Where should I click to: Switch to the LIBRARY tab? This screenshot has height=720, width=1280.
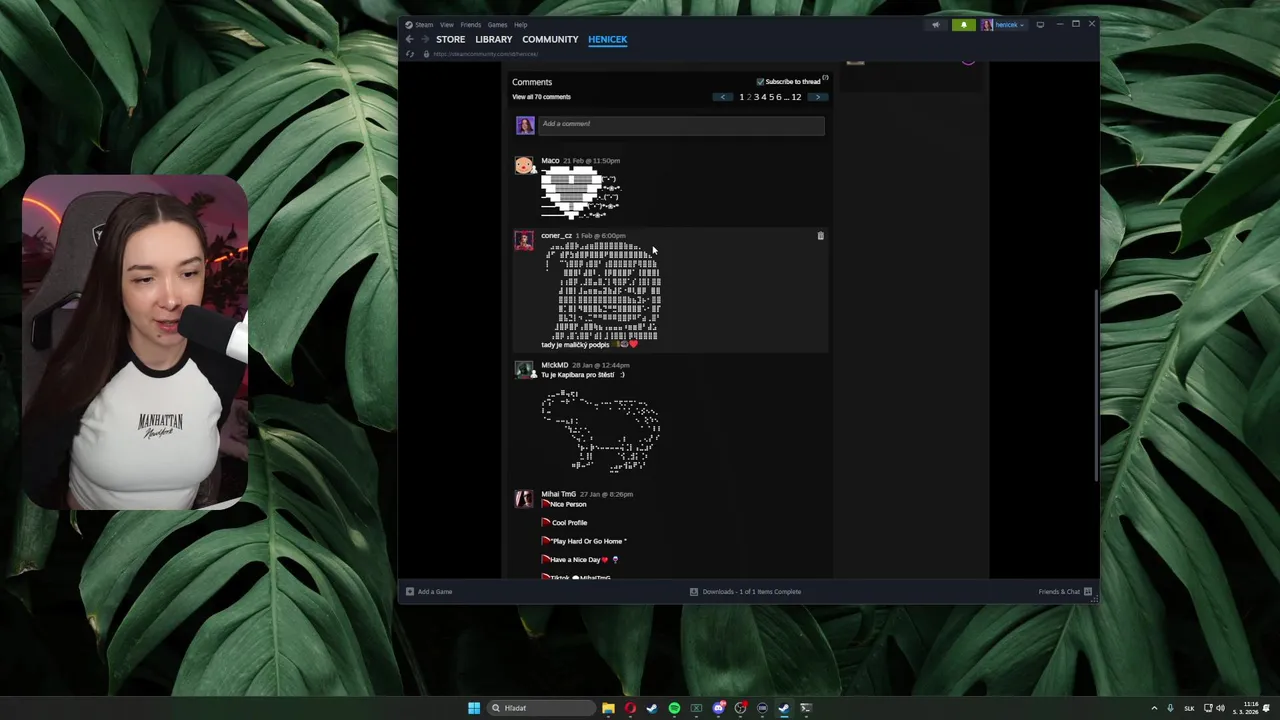[x=494, y=39]
